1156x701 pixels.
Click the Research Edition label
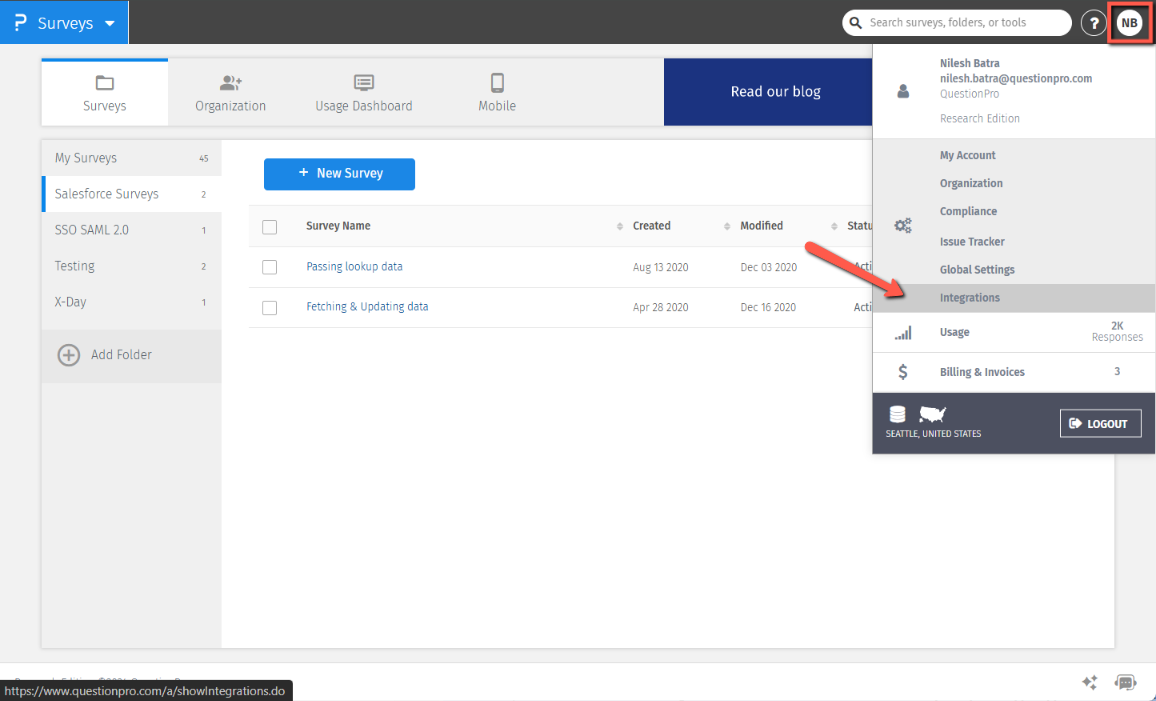pos(980,118)
